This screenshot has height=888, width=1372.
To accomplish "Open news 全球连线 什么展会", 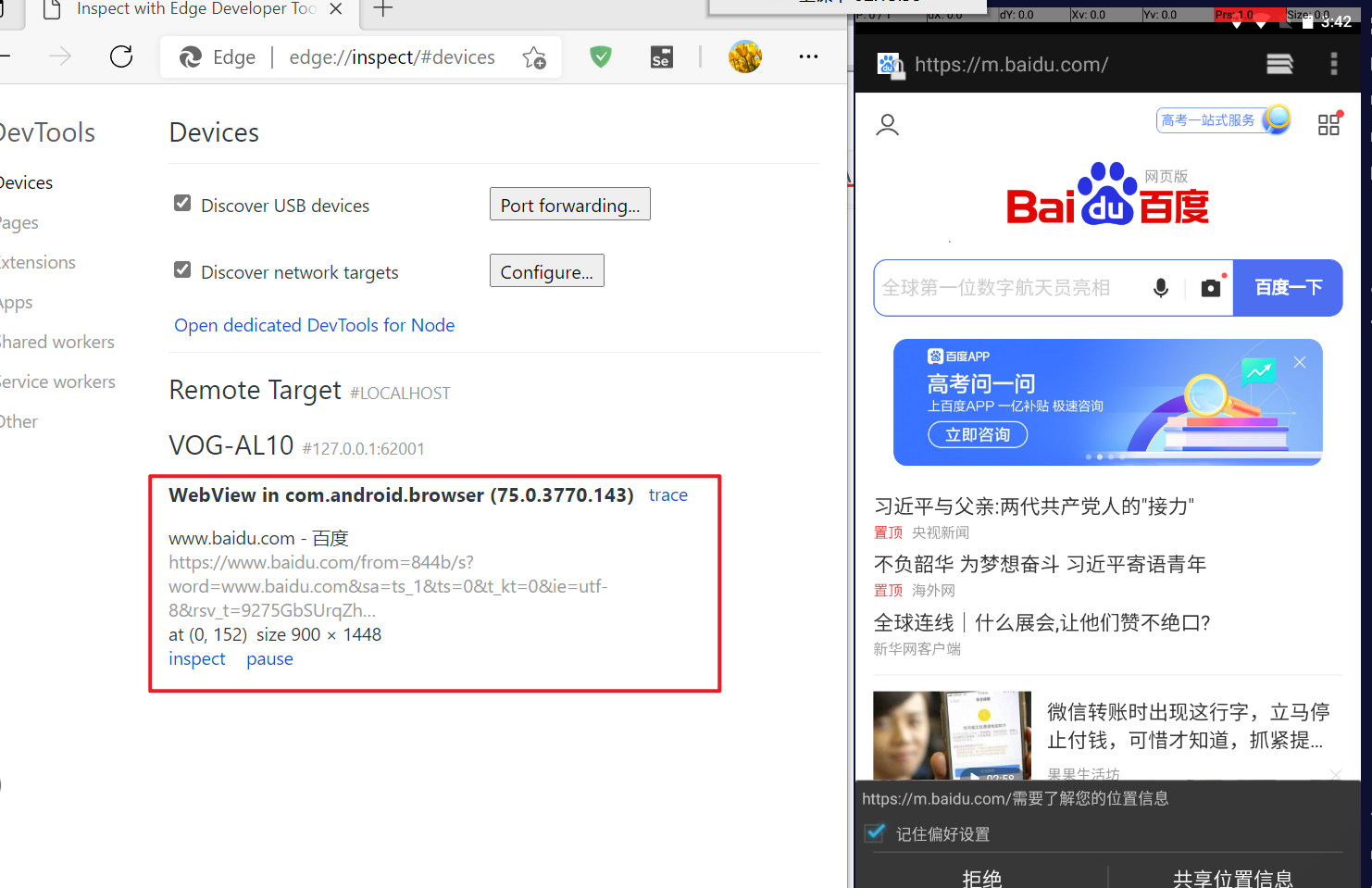I will click(x=1042, y=623).
